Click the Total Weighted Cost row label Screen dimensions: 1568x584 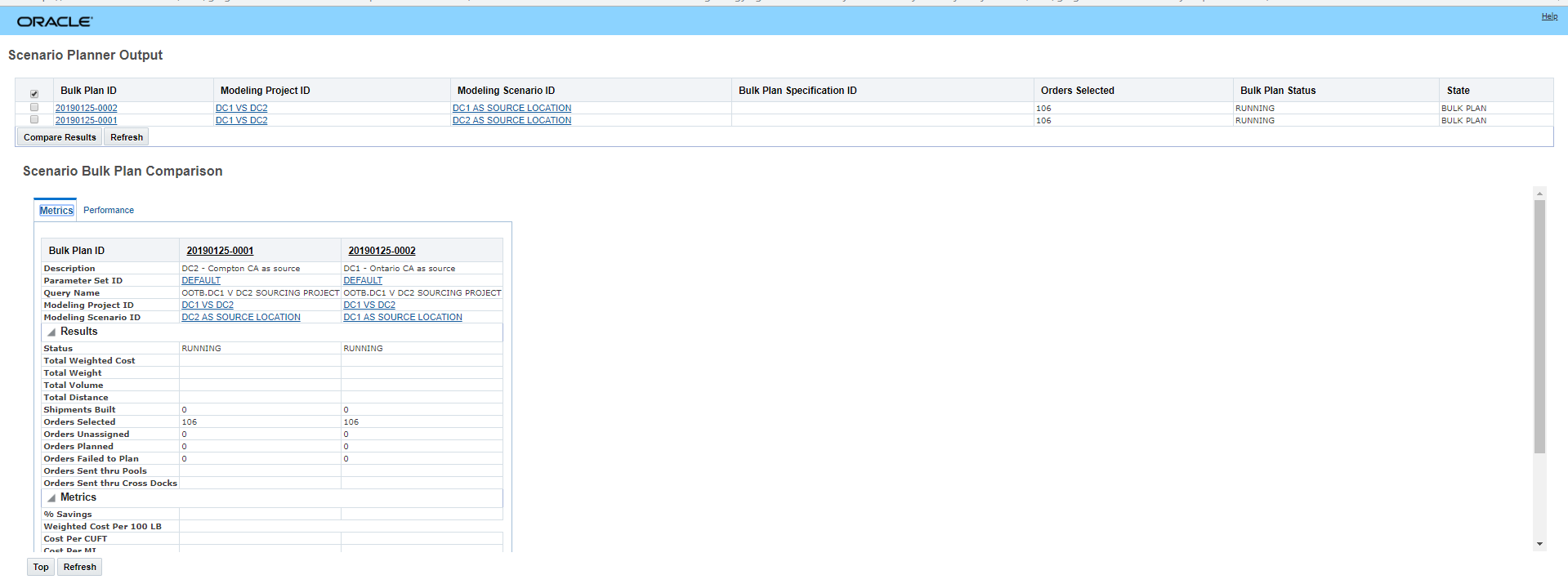tap(89, 360)
